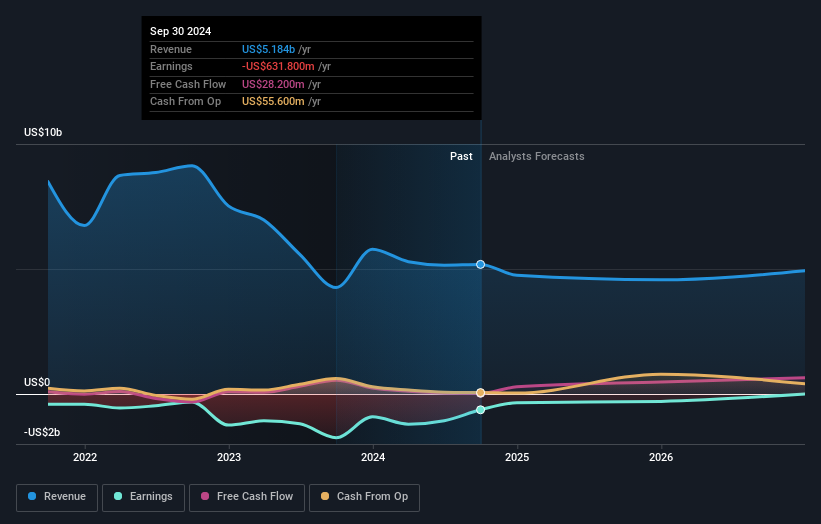This screenshot has width=821, height=524.
Task: Click the Earnings row label in tooltip
Action: pyautogui.click(x=171, y=66)
